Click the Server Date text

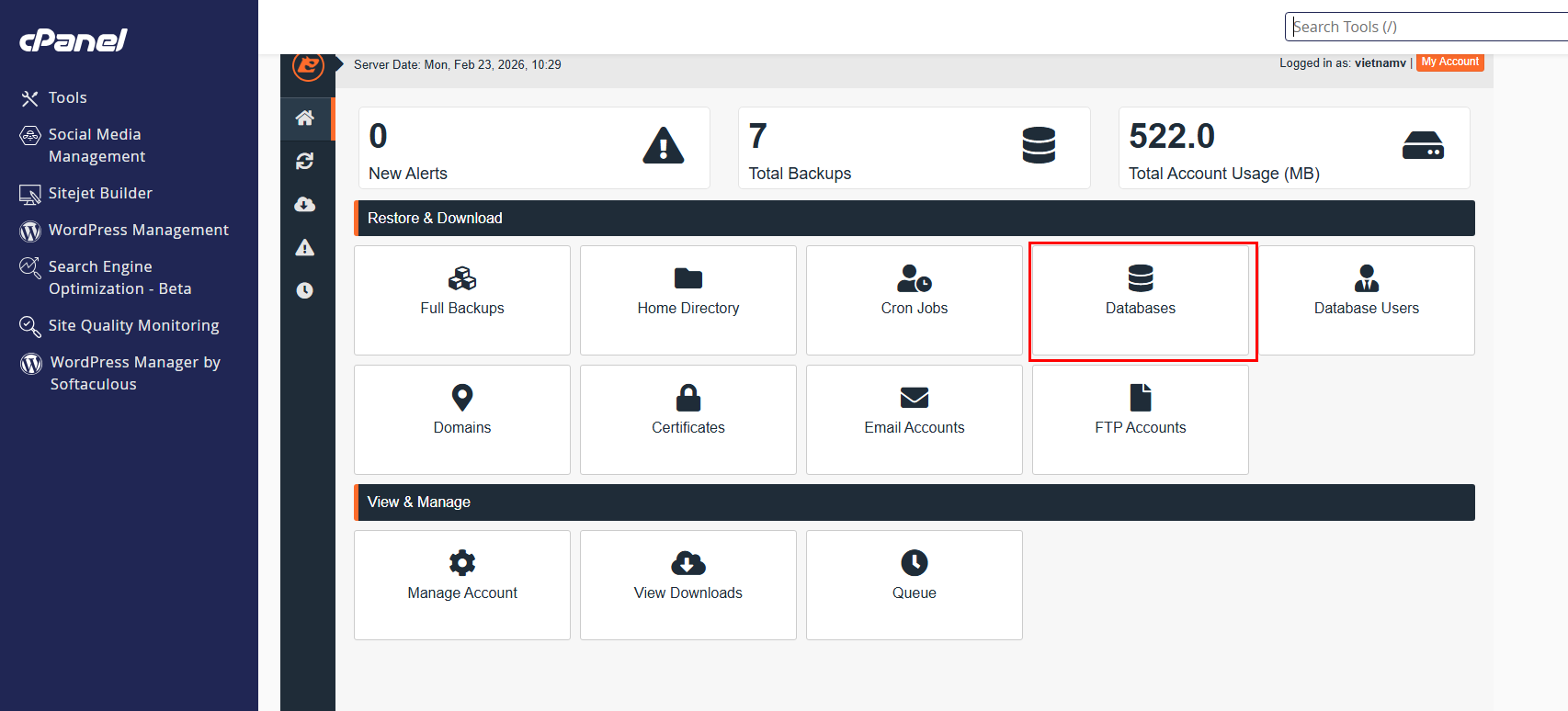[x=458, y=64]
